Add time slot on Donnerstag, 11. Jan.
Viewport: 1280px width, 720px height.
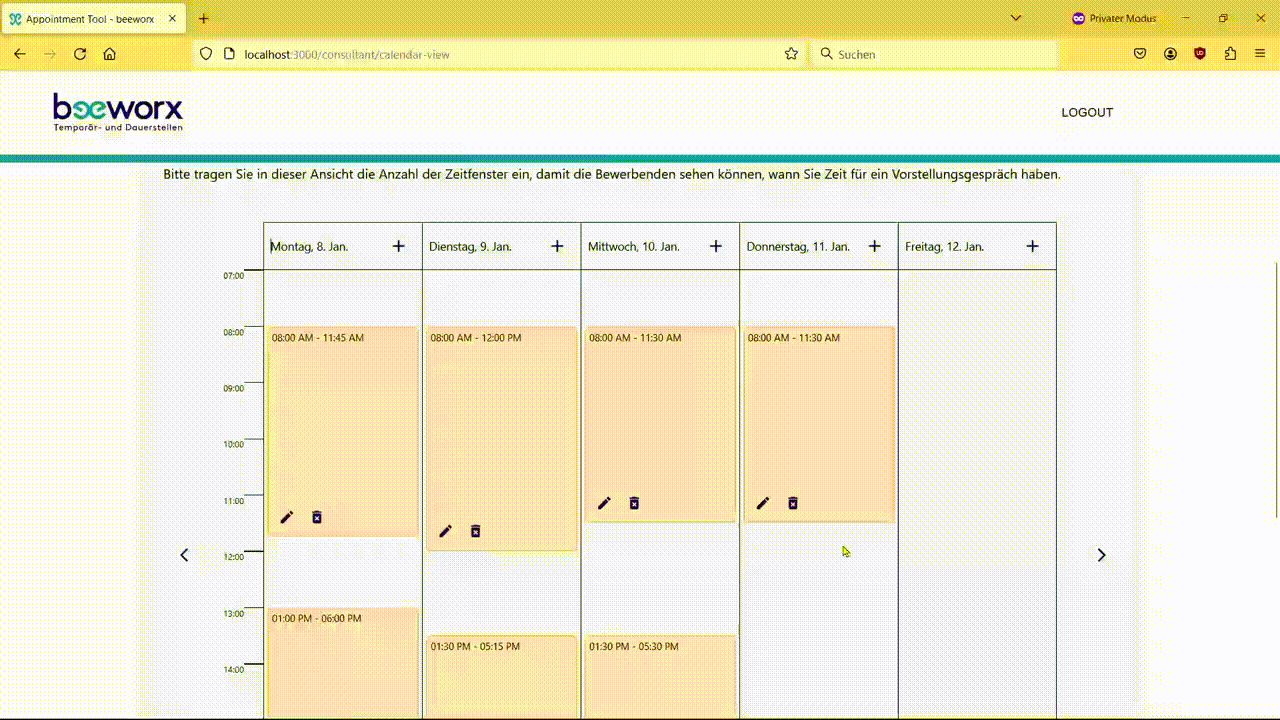click(x=874, y=246)
